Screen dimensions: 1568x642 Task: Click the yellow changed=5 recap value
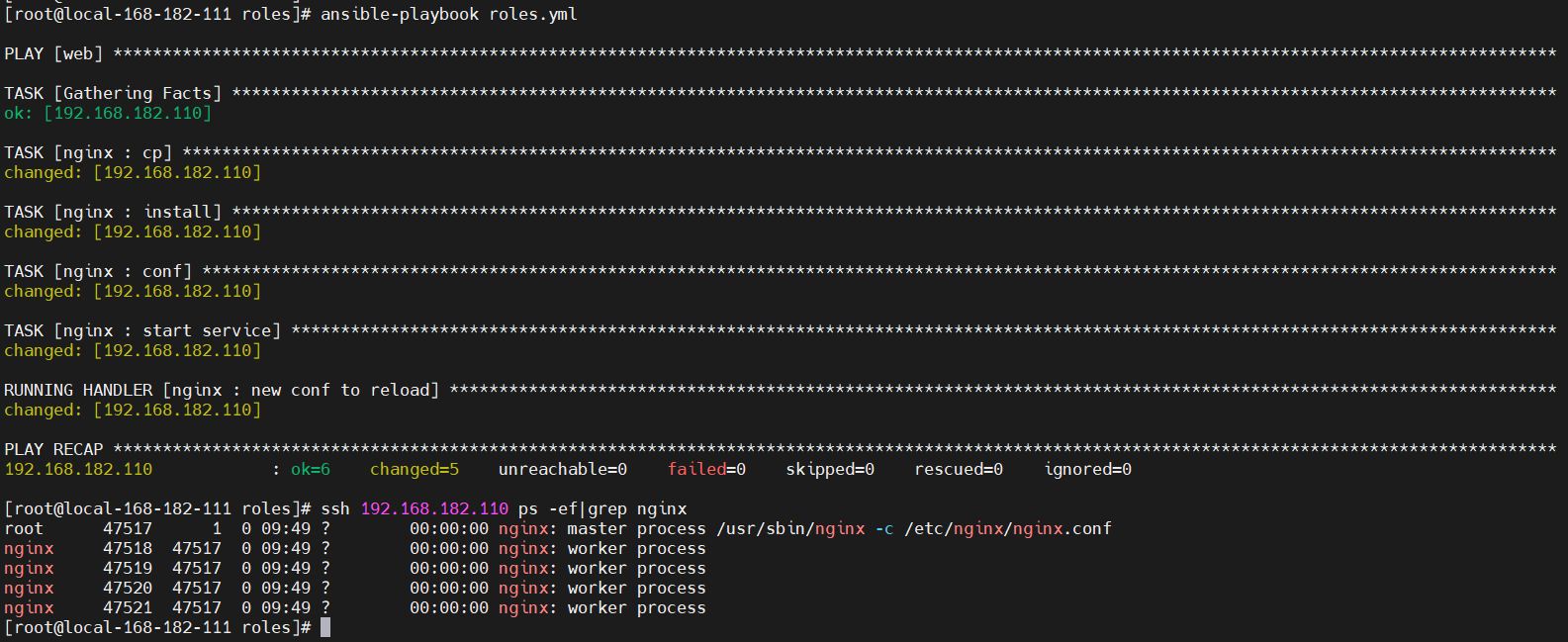(415, 469)
